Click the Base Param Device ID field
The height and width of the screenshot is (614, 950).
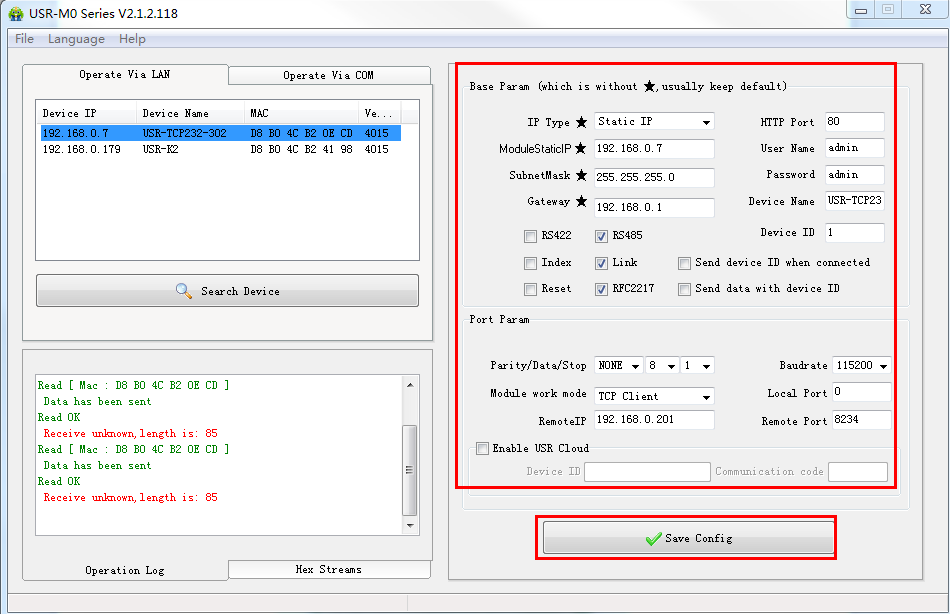(x=854, y=233)
